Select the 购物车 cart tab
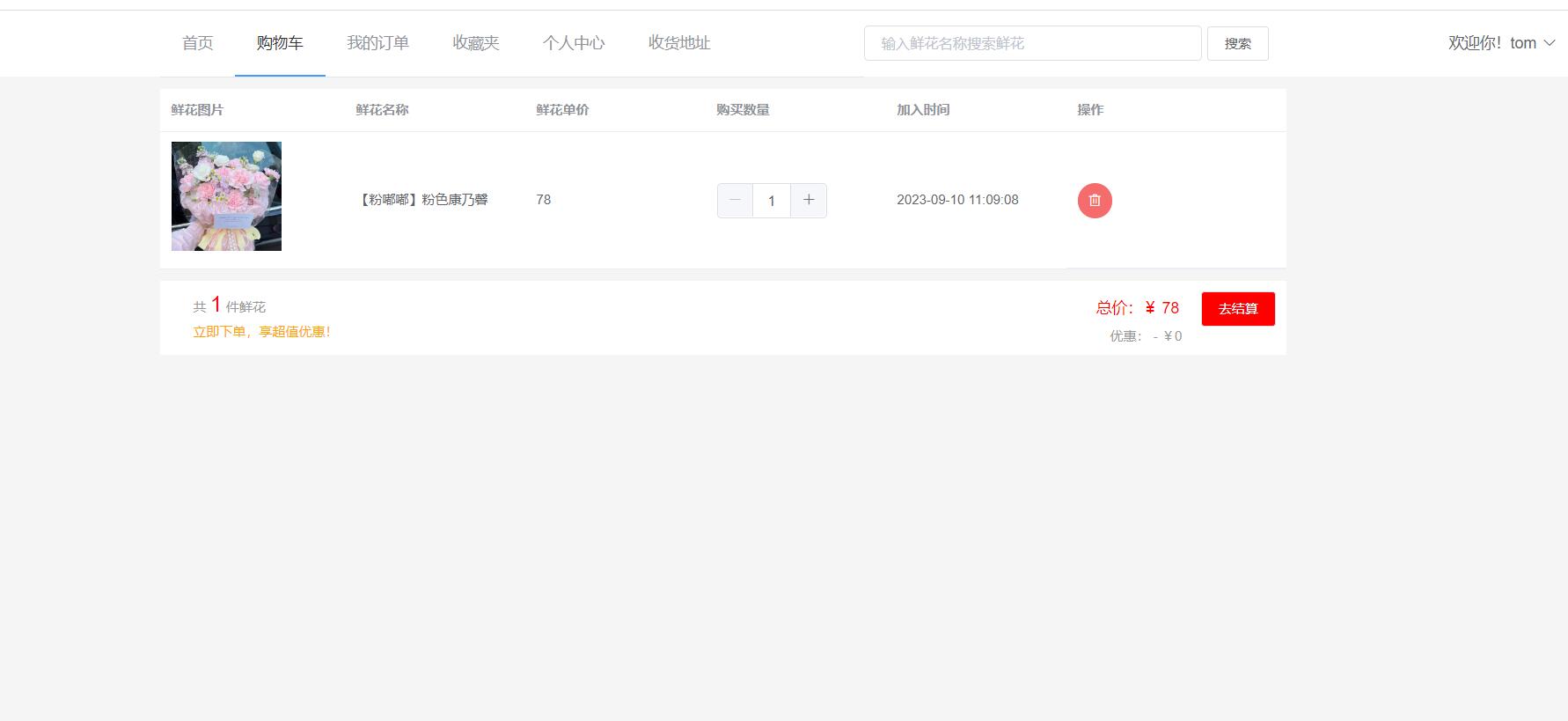The image size is (1568, 721). tap(280, 43)
